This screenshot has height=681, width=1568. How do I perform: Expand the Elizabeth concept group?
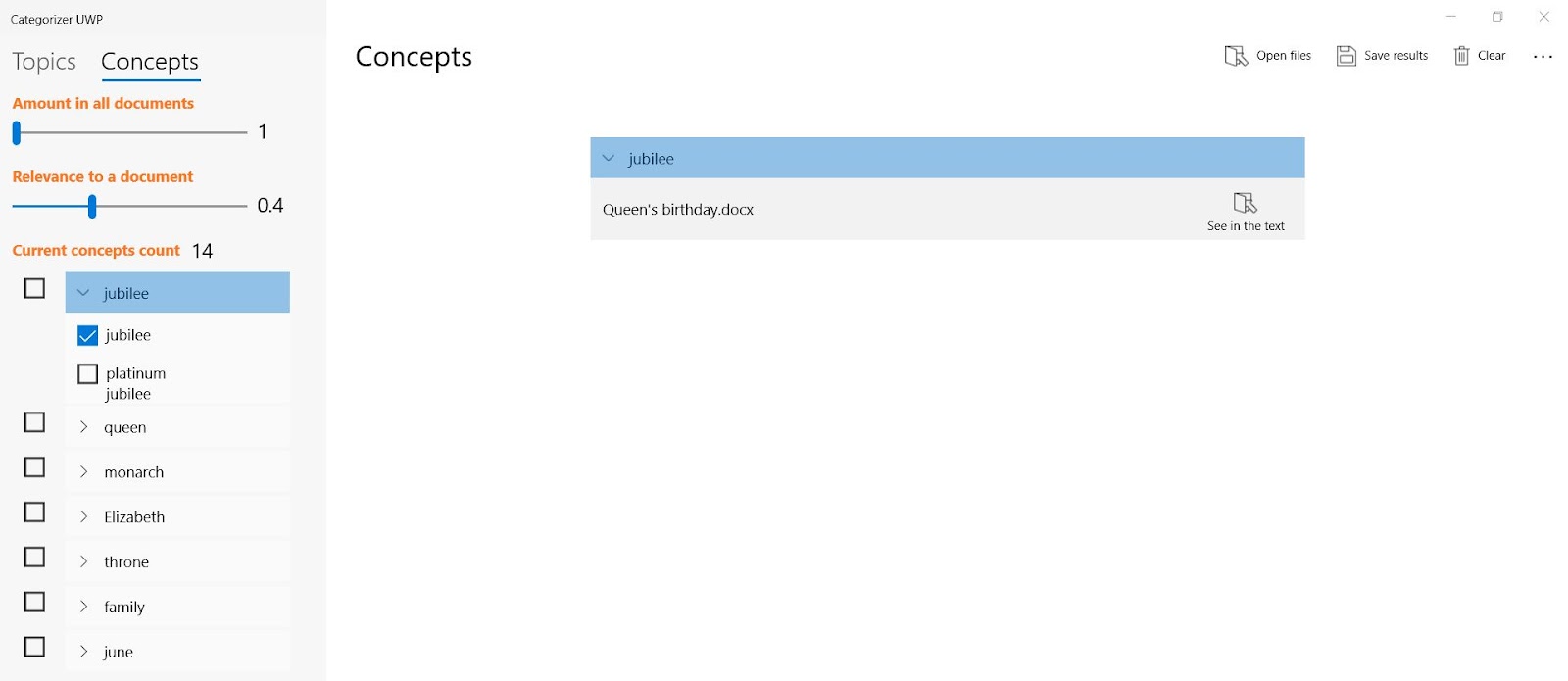[83, 517]
